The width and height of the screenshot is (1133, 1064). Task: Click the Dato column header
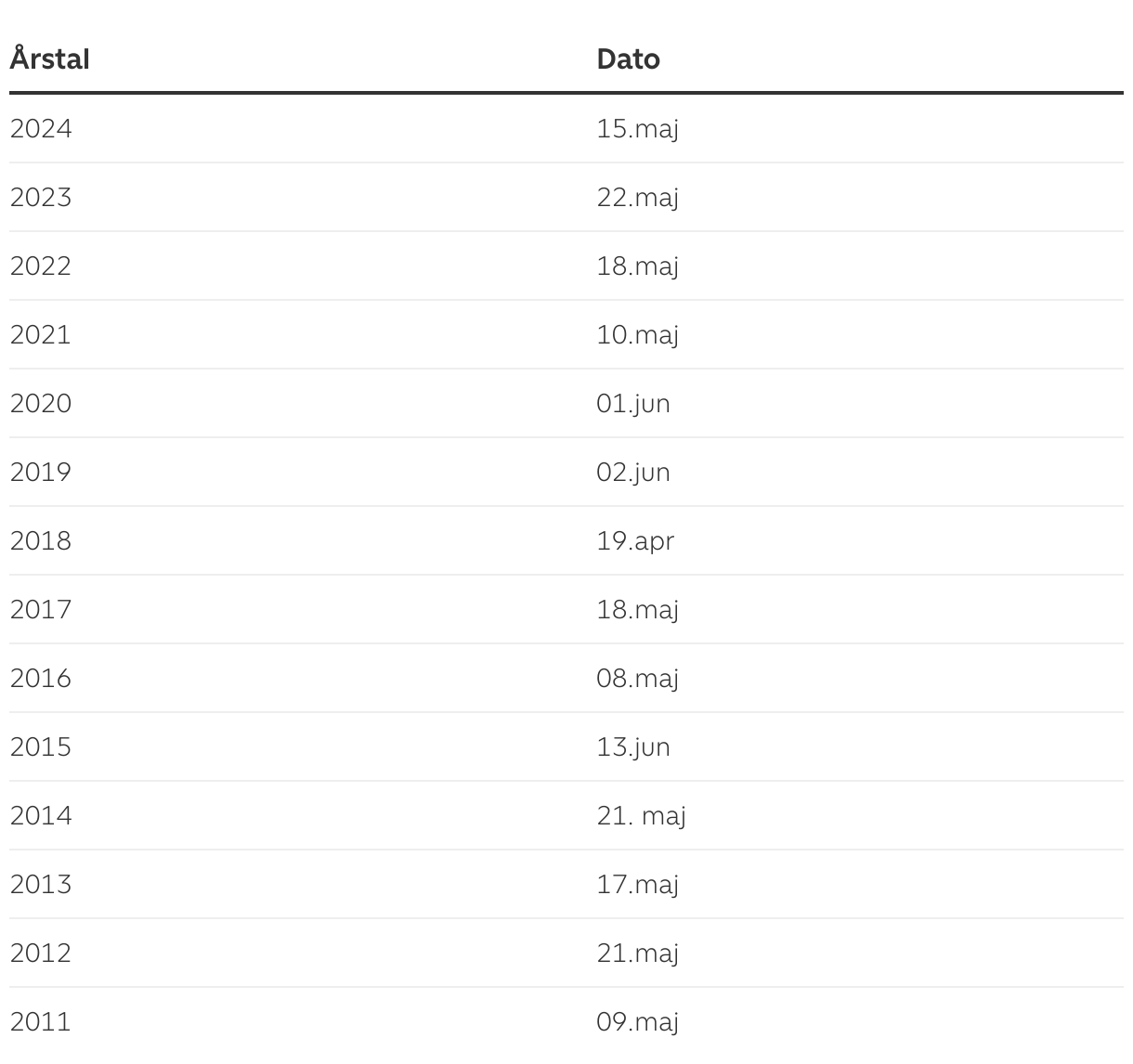(628, 59)
